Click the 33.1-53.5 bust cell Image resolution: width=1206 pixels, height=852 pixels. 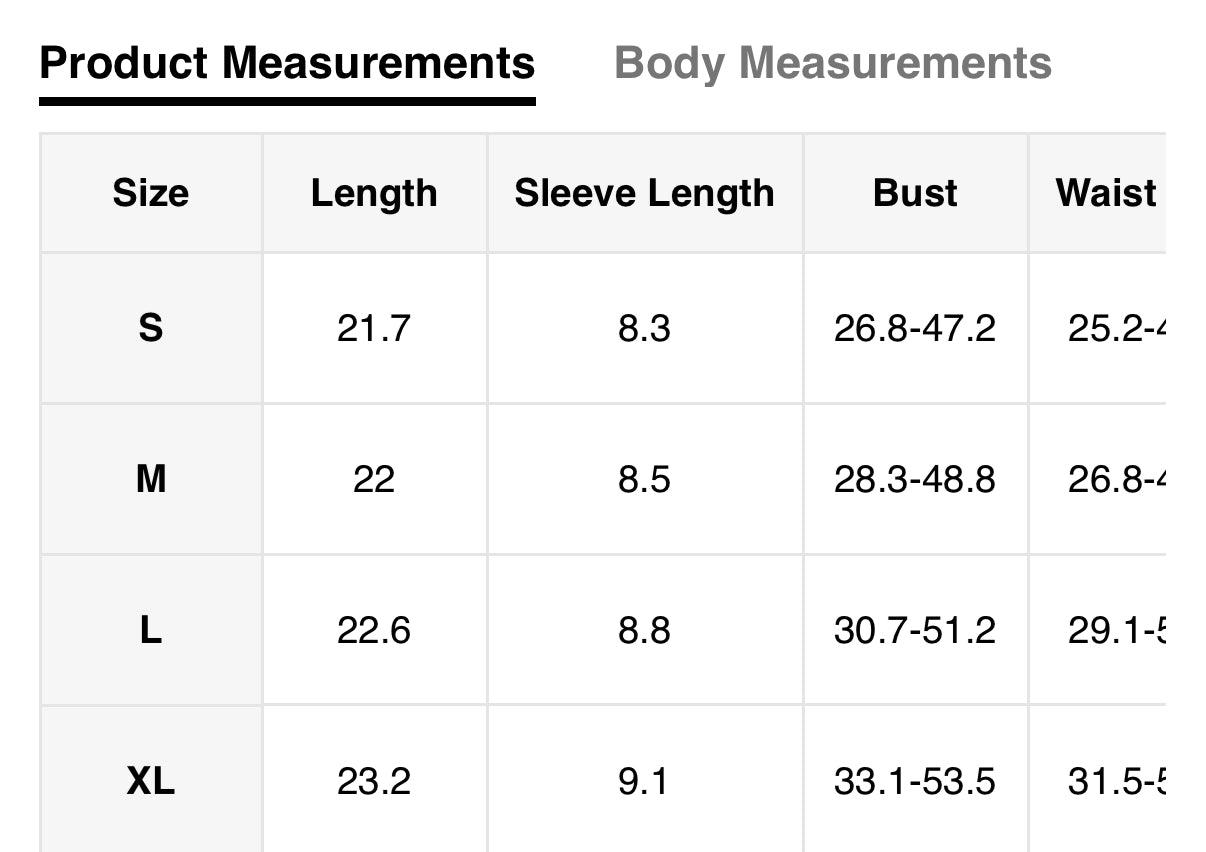point(915,781)
